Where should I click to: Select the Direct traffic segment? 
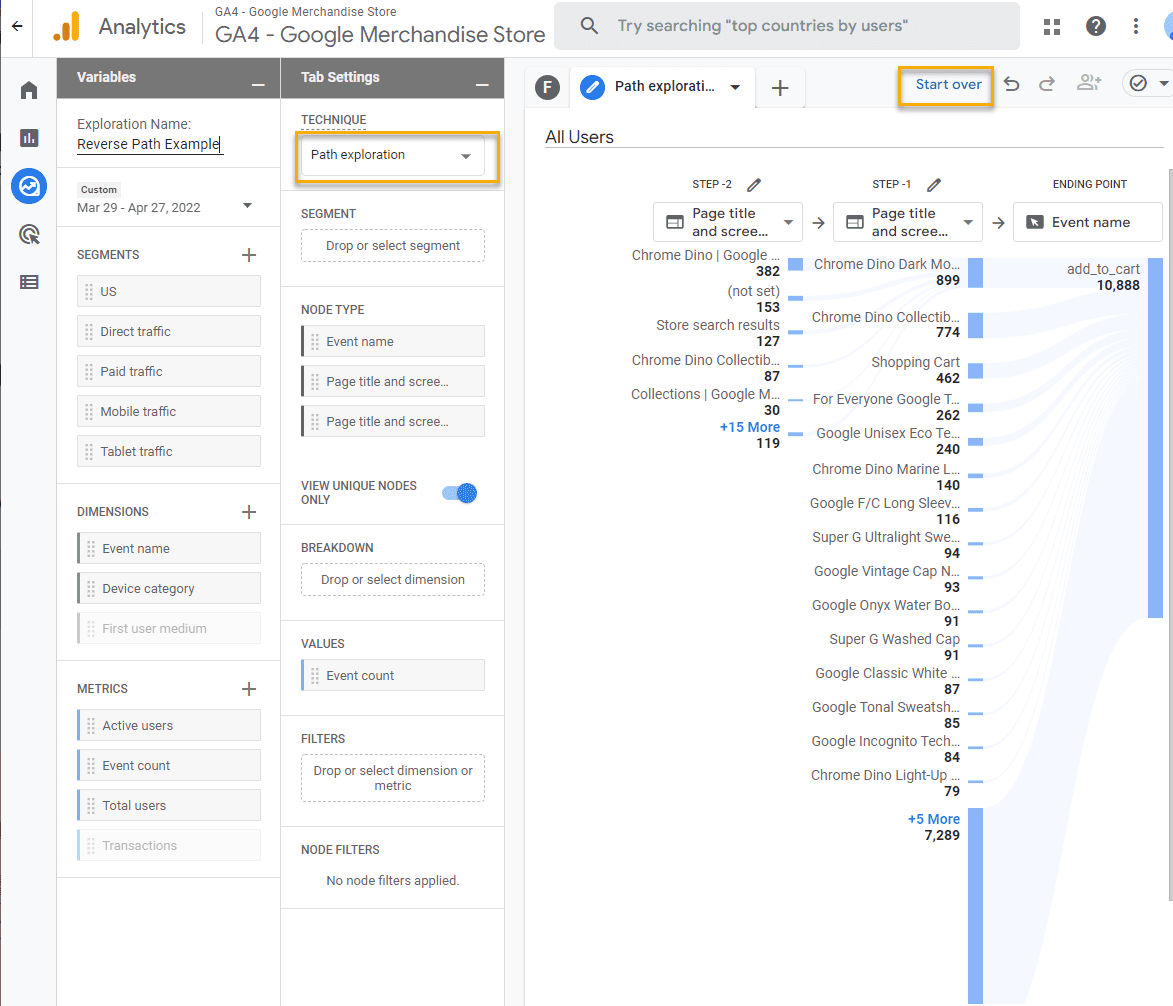169,331
